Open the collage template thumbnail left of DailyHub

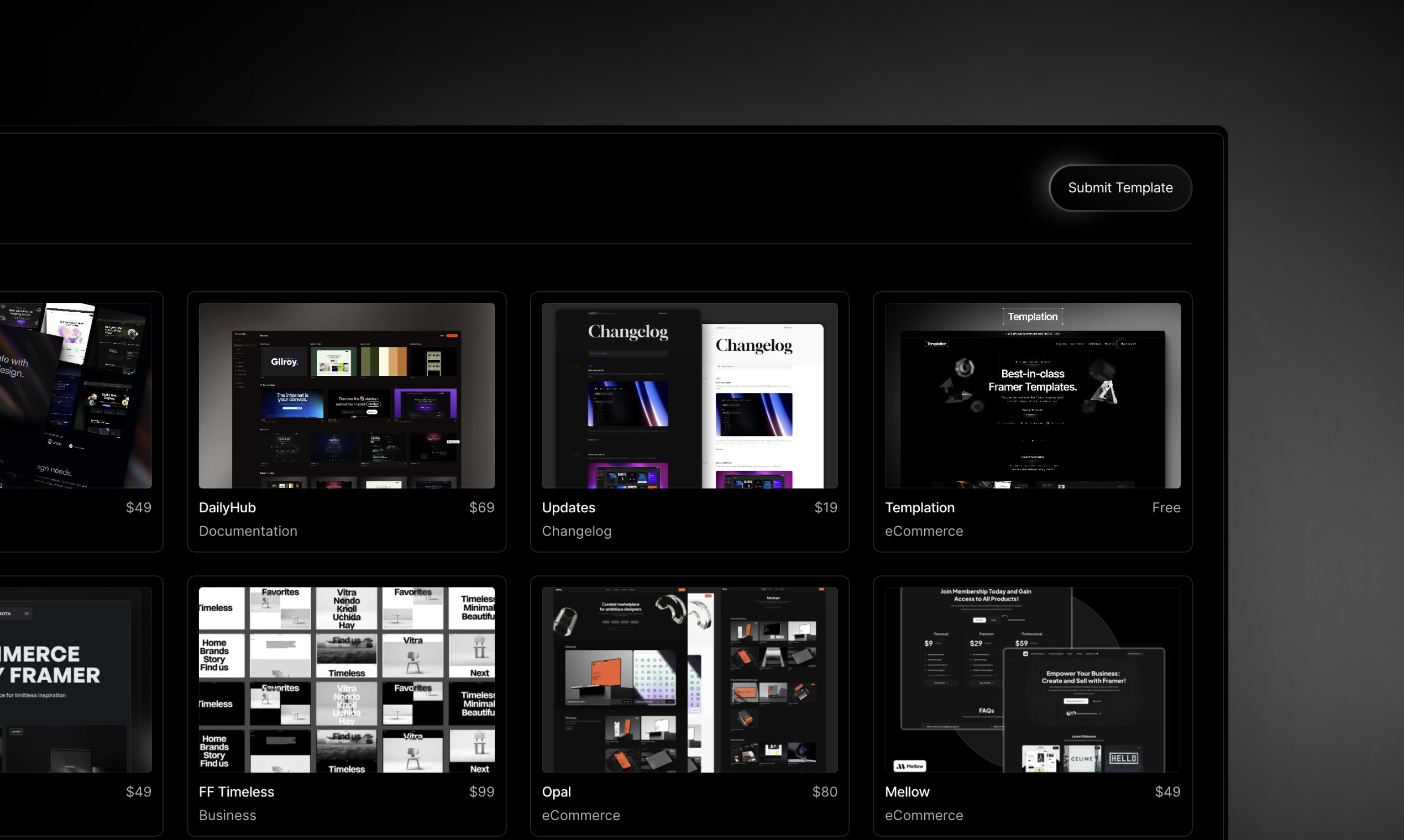pos(76,395)
